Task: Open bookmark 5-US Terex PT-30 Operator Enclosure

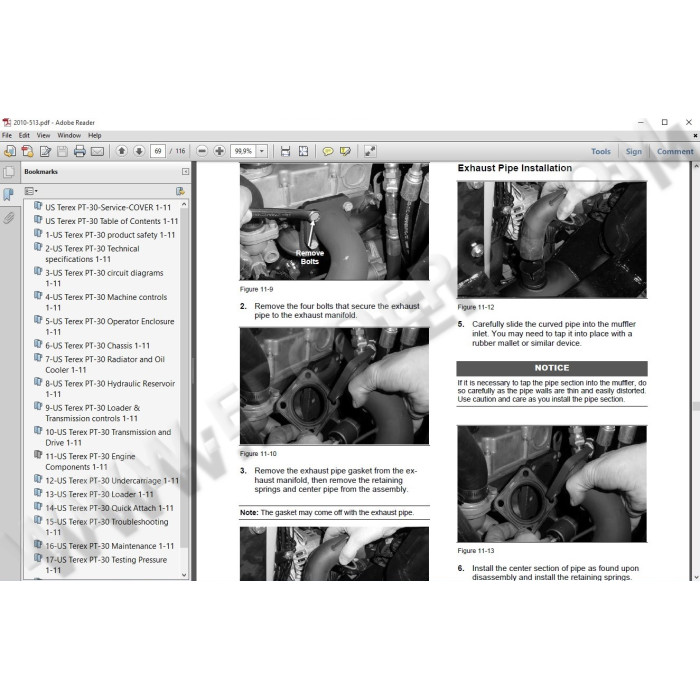Action: 110,326
